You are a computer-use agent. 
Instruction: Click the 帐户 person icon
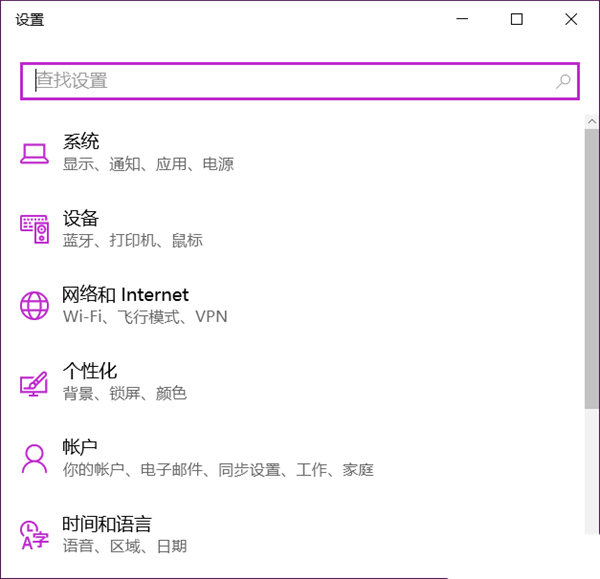pos(34,458)
